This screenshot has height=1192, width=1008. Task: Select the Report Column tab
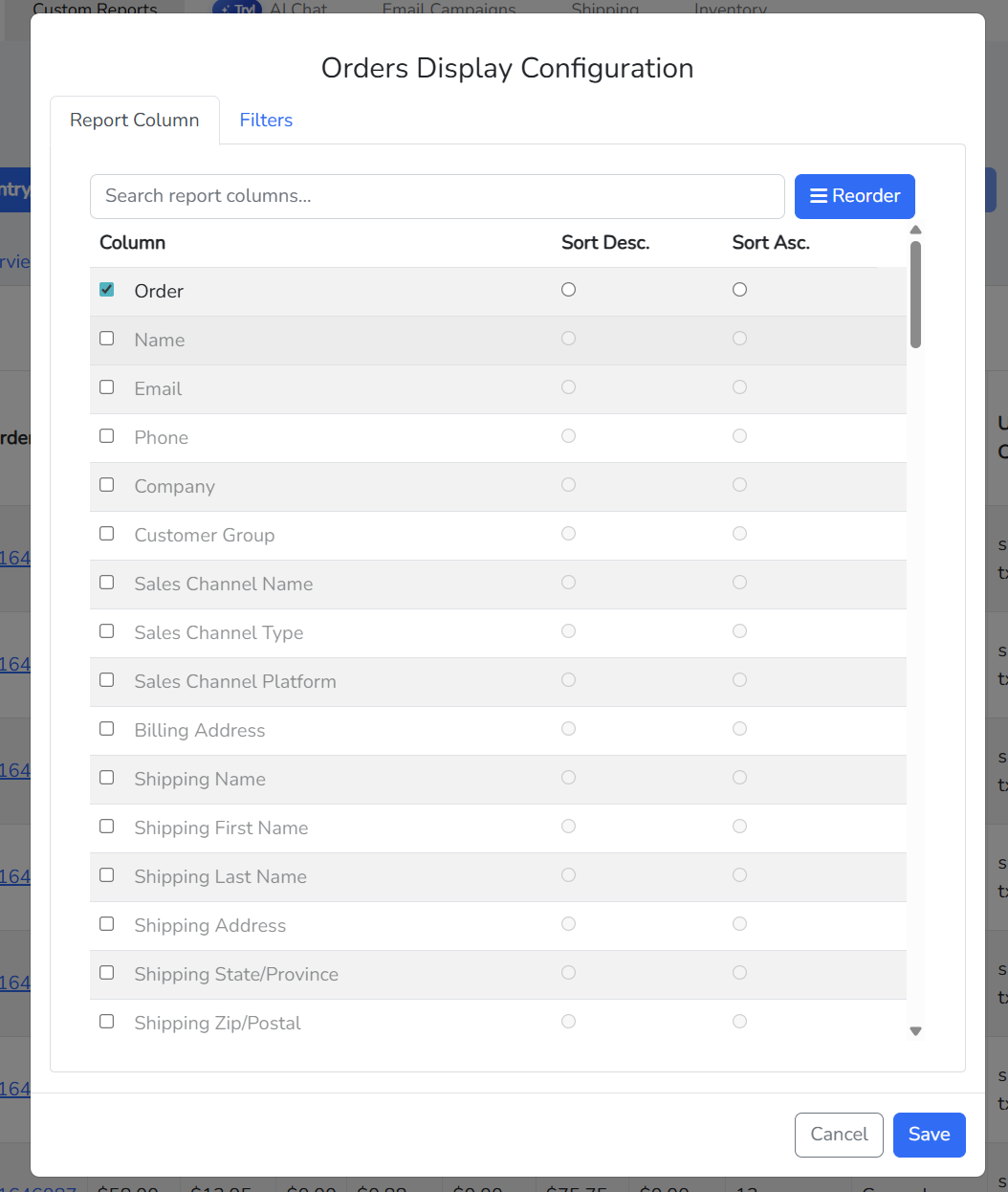tap(134, 120)
